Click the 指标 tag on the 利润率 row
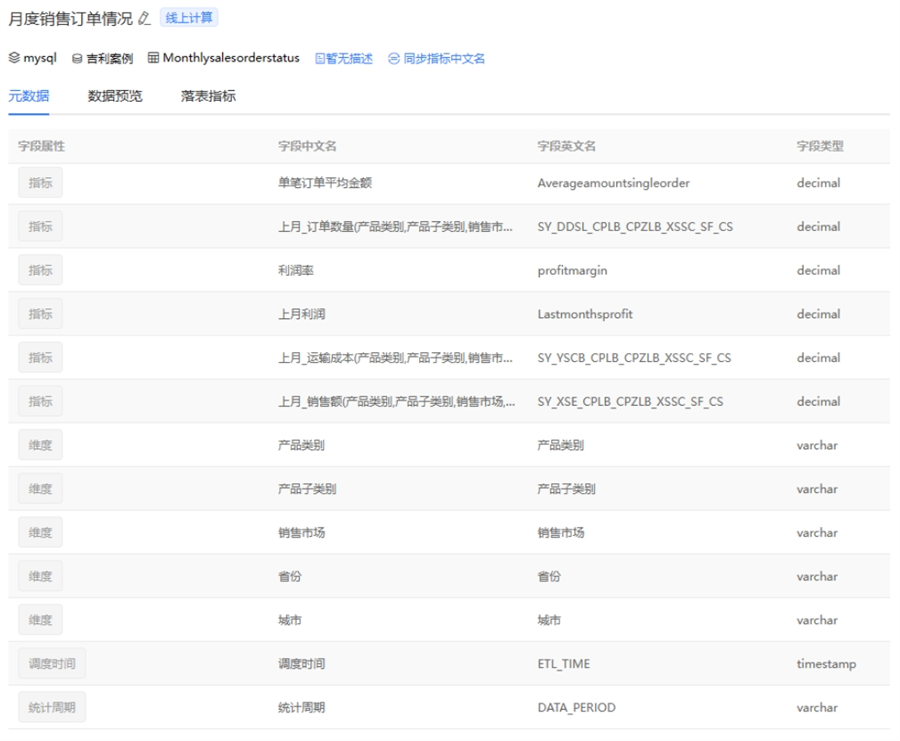 click(x=38, y=269)
